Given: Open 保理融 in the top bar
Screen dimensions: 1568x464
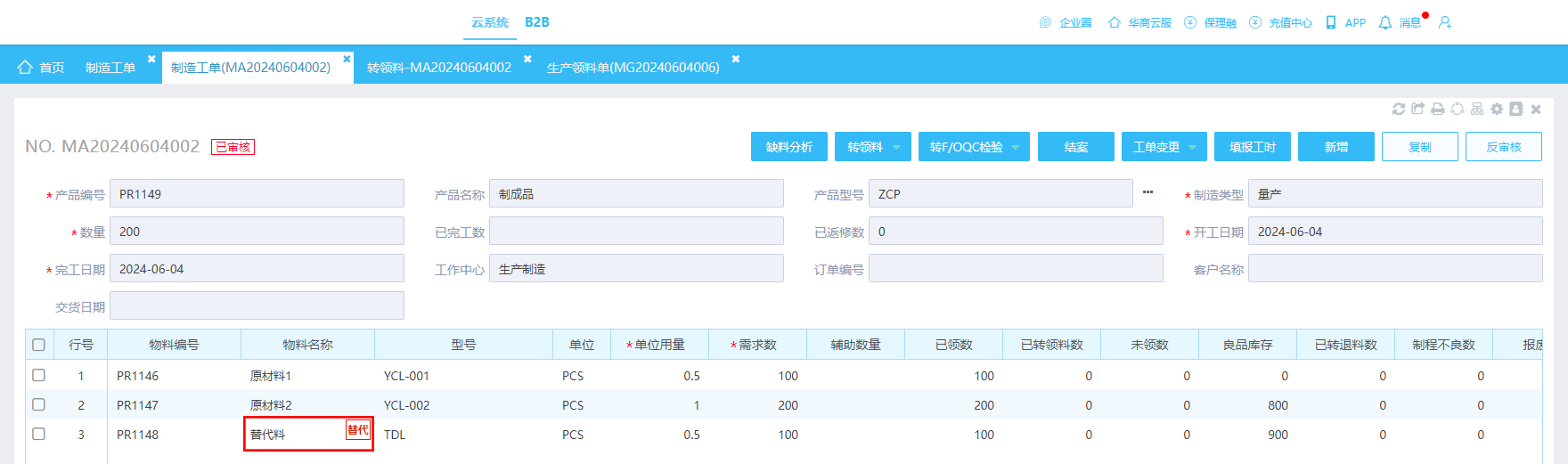Looking at the screenshot, I should coord(1211,22).
